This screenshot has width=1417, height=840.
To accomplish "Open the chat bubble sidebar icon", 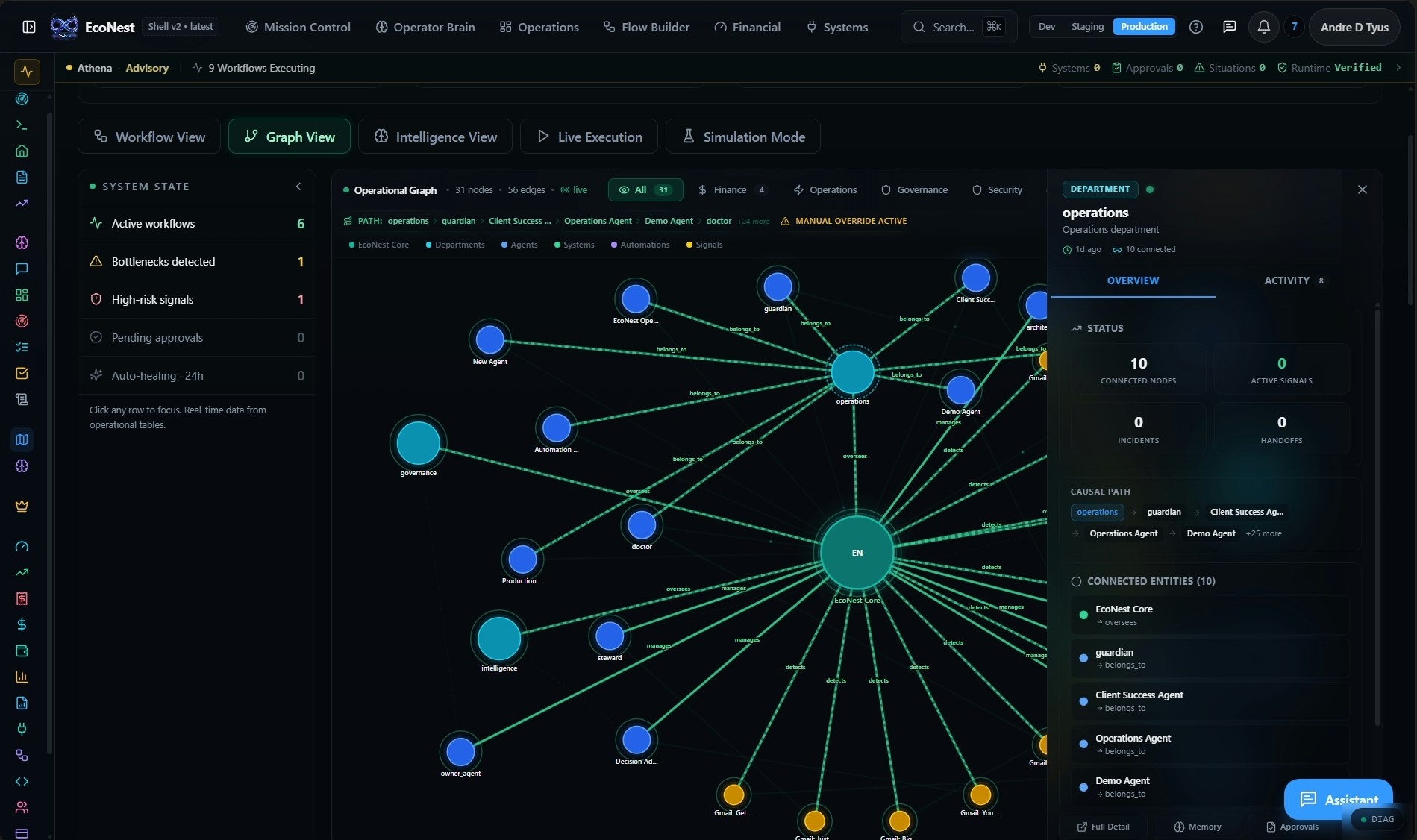I will click(x=22, y=269).
